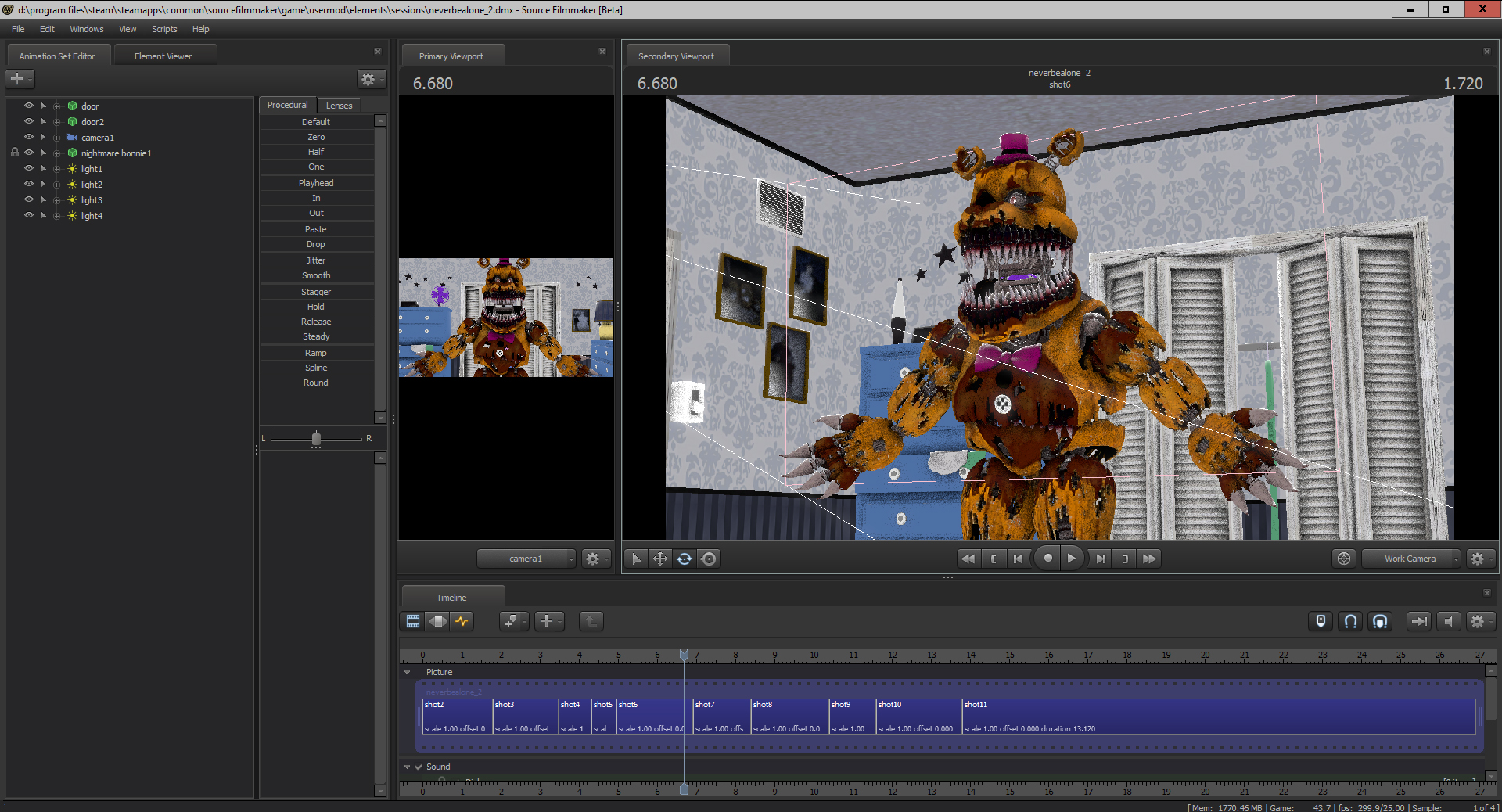Mute audio with the speaker icon
Viewport: 1502px width, 812px height.
(x=1448, y=621)
